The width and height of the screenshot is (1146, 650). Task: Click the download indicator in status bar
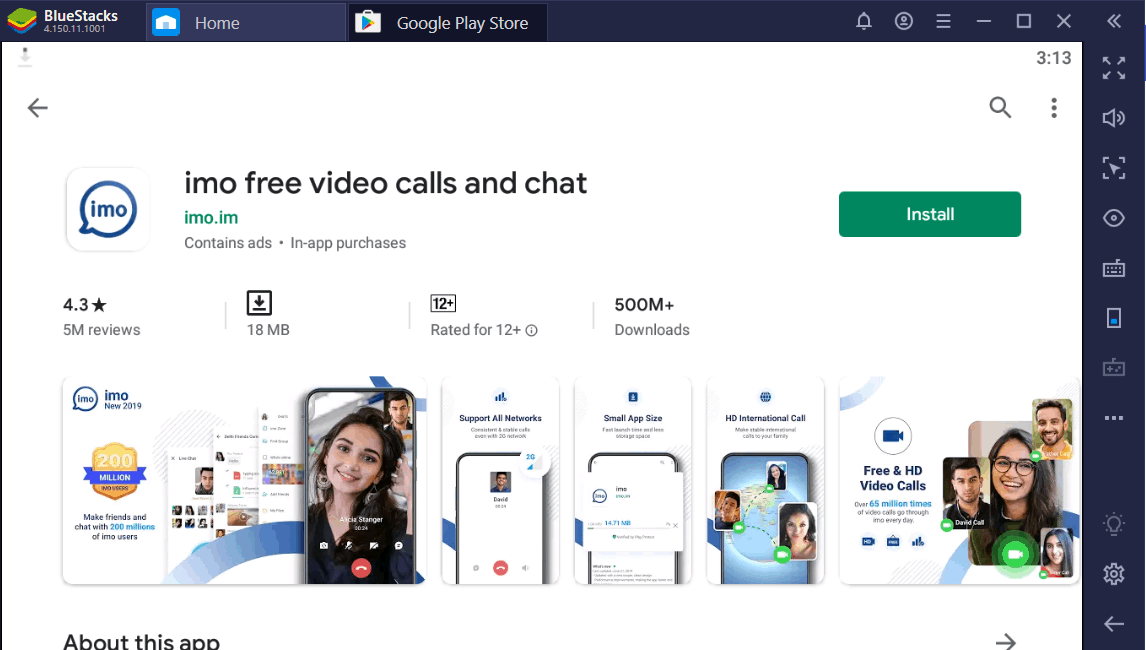[x=25, y=57]
